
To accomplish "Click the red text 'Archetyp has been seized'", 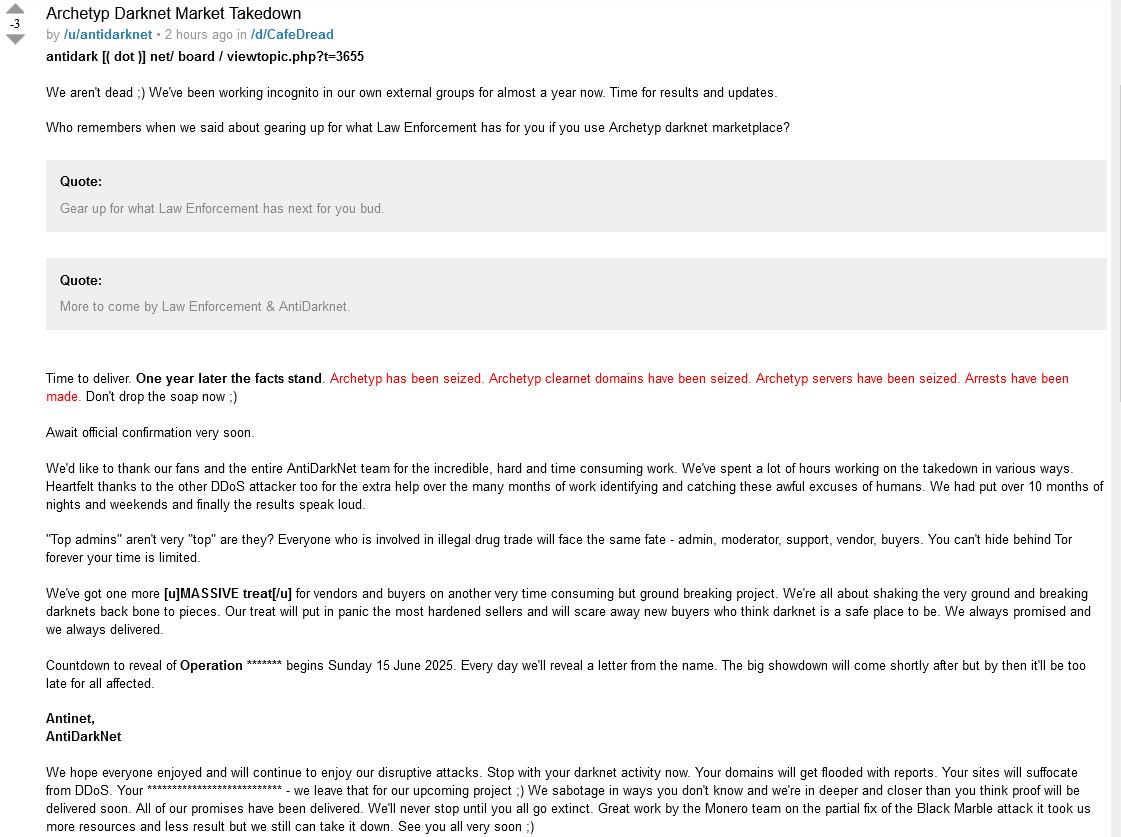I will tap(406, 379).
